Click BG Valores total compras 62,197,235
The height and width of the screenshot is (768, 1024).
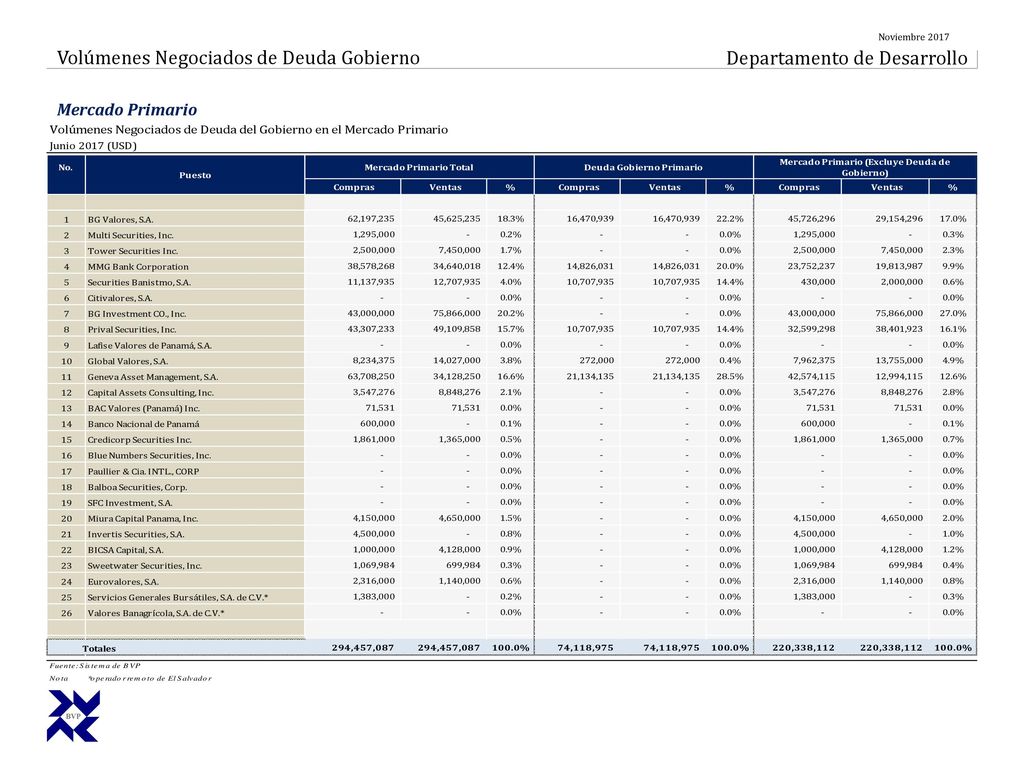click(x=371, y=219)
